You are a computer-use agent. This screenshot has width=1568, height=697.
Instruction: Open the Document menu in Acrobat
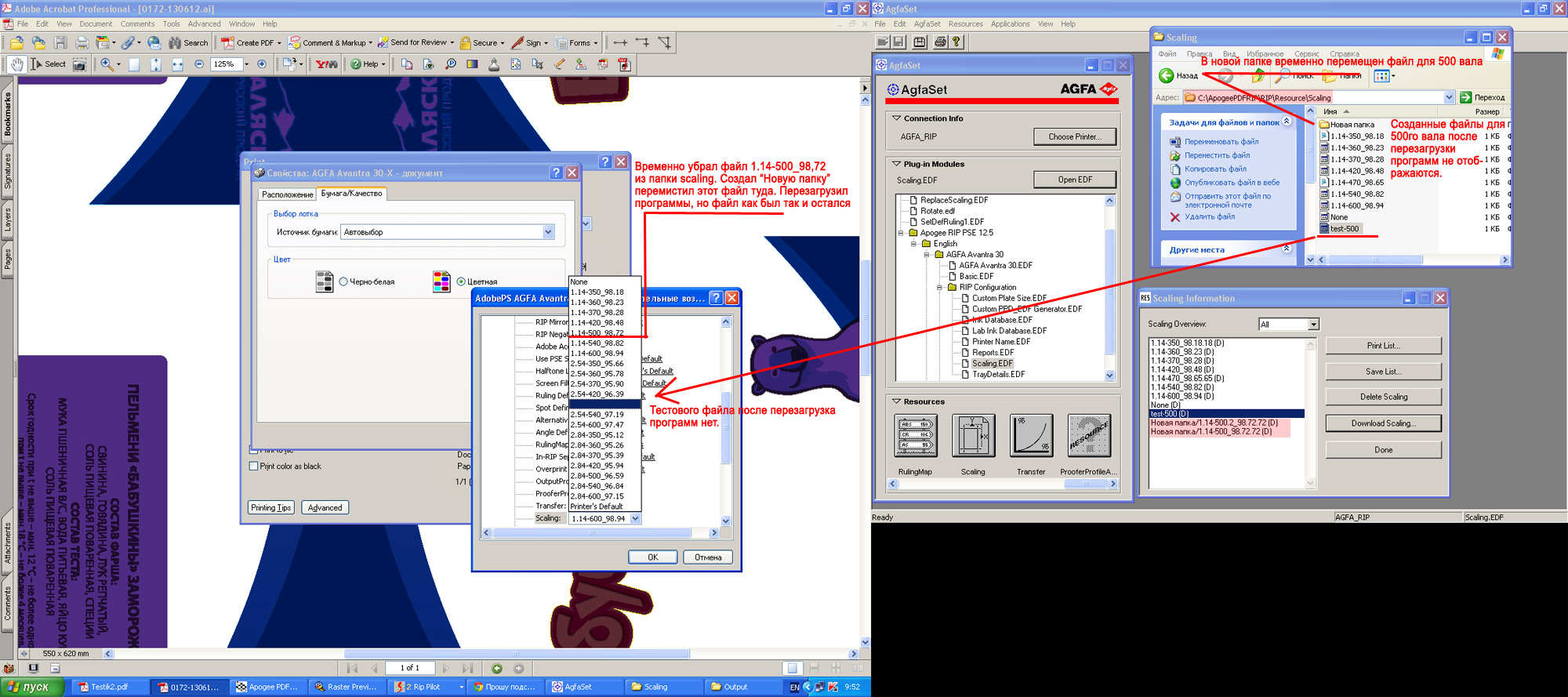pyautogui.click(x=96, y=24)
